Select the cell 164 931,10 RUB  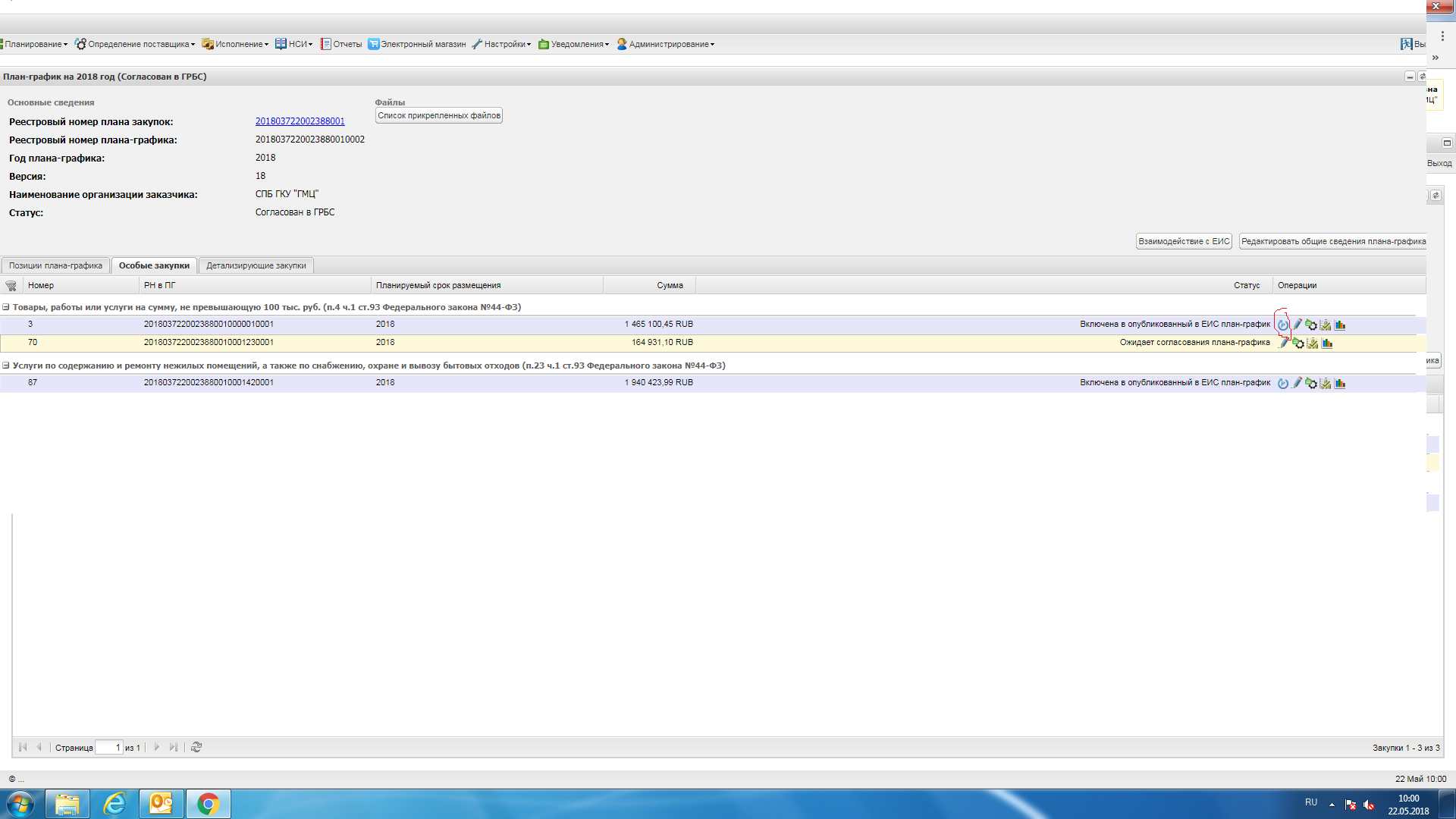[662, 342]
